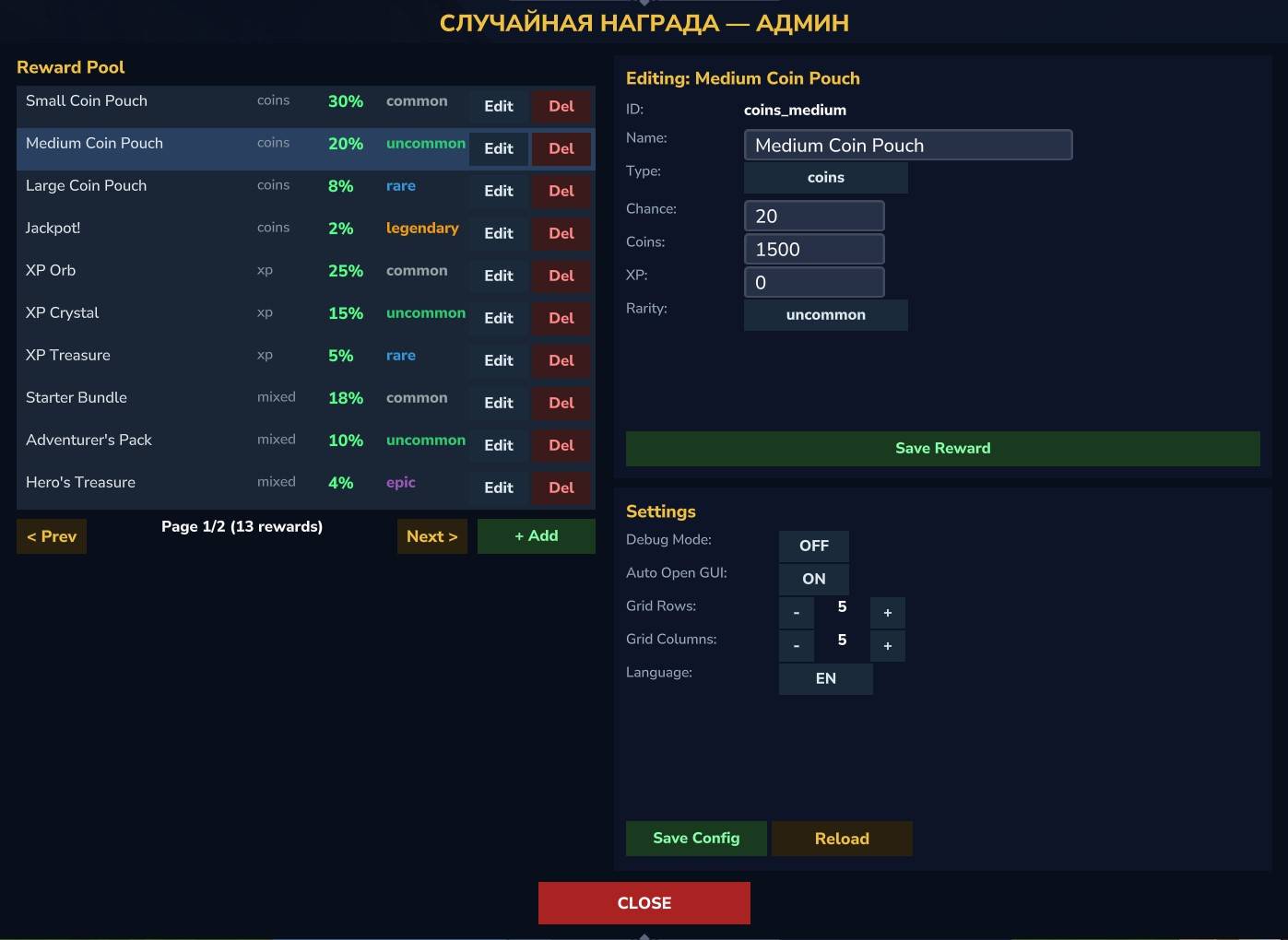Edit the Jackpot! reward
The height and width of the screenshot is (940, 1288).
click(x=499, y=233)
